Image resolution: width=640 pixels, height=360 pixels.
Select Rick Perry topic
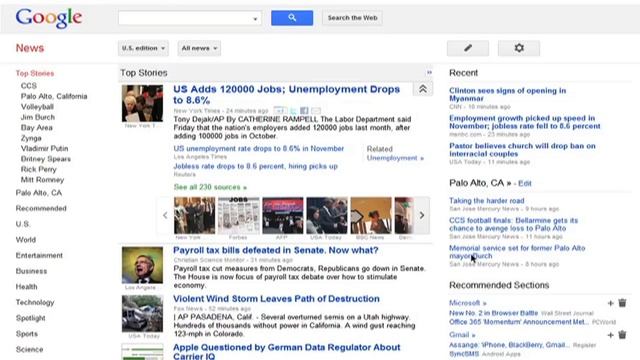38,169
